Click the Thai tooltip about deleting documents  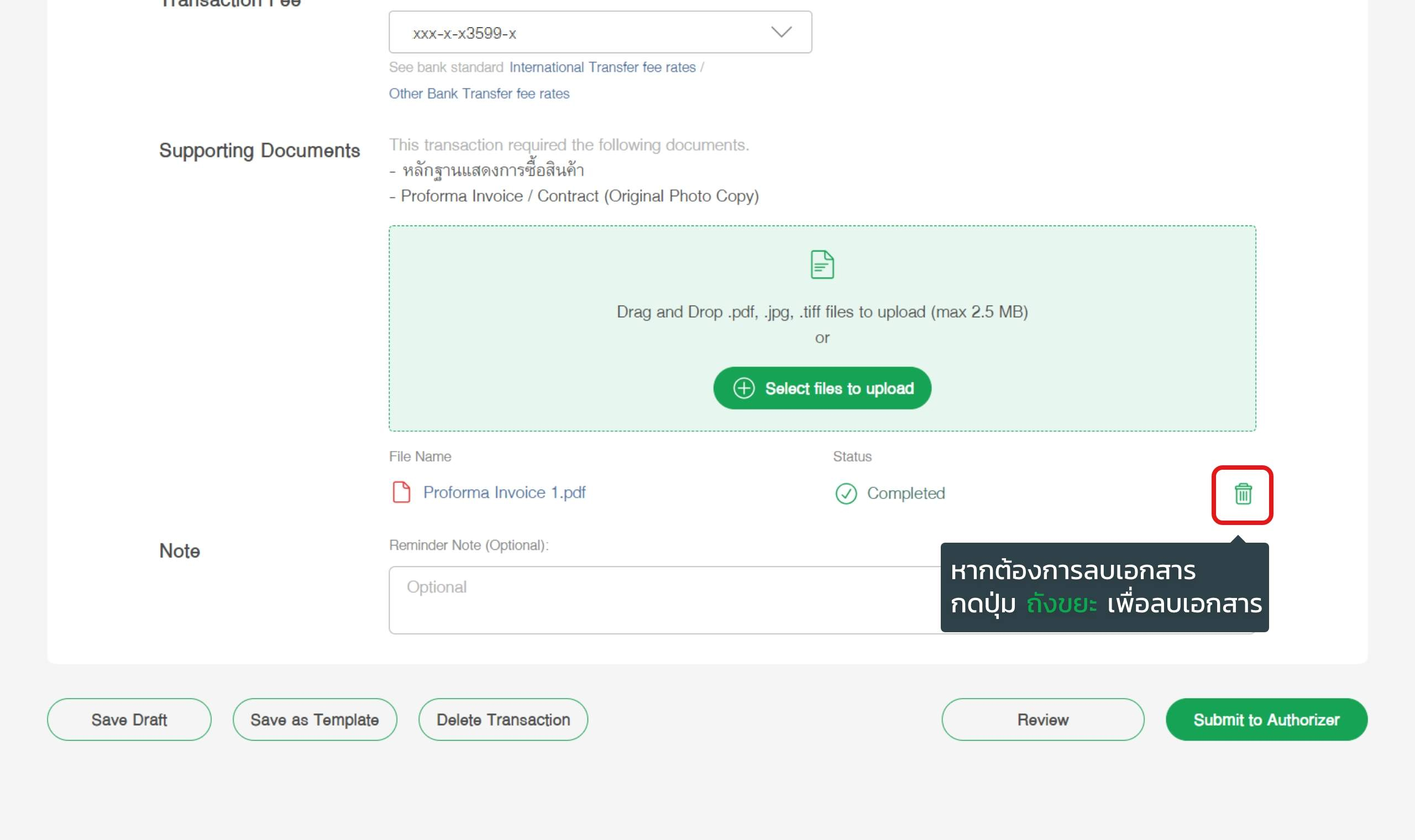[x=1104, y=587]
